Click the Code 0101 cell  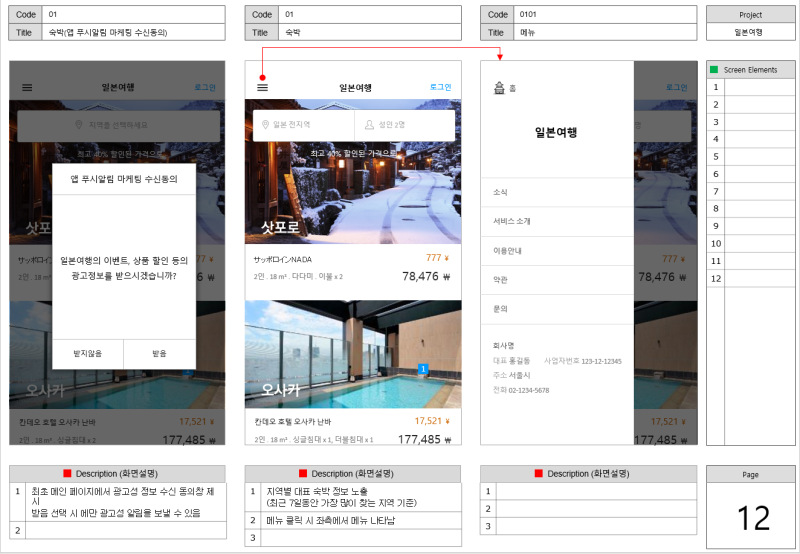[606, 14]
